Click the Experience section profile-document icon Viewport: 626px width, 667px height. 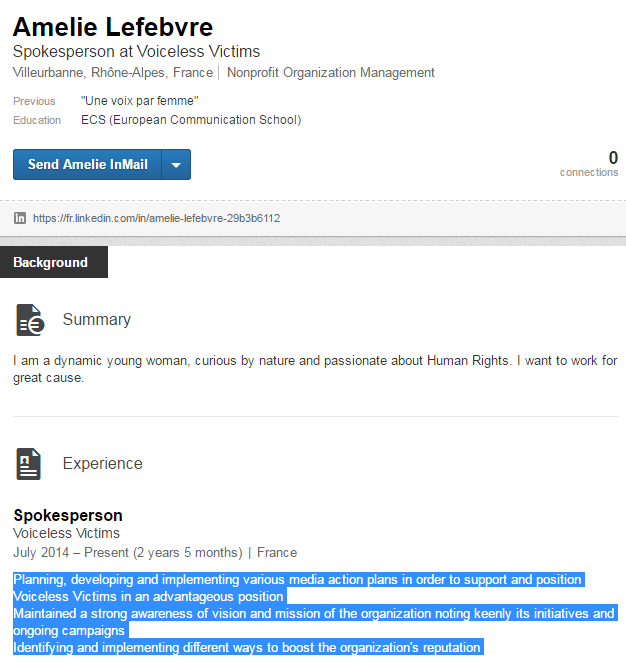28,464
